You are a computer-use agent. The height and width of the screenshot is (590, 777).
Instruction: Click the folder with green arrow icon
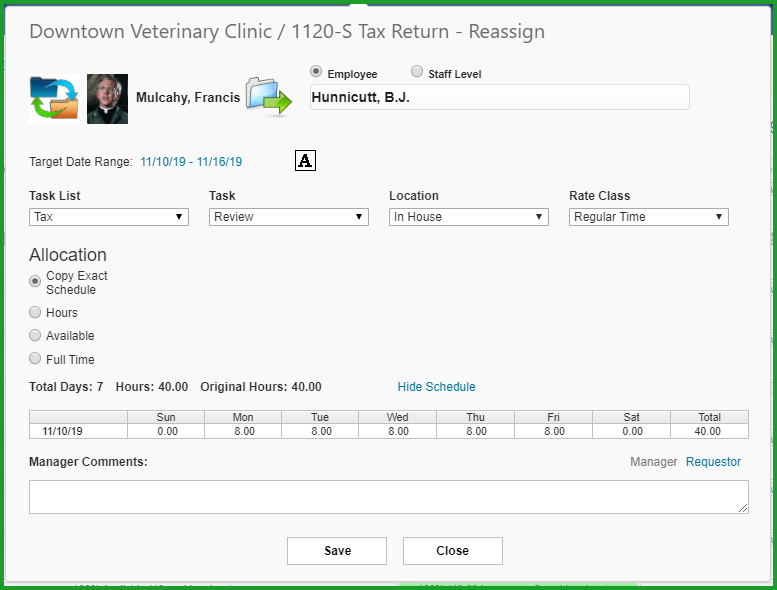(x=269, y=96)
